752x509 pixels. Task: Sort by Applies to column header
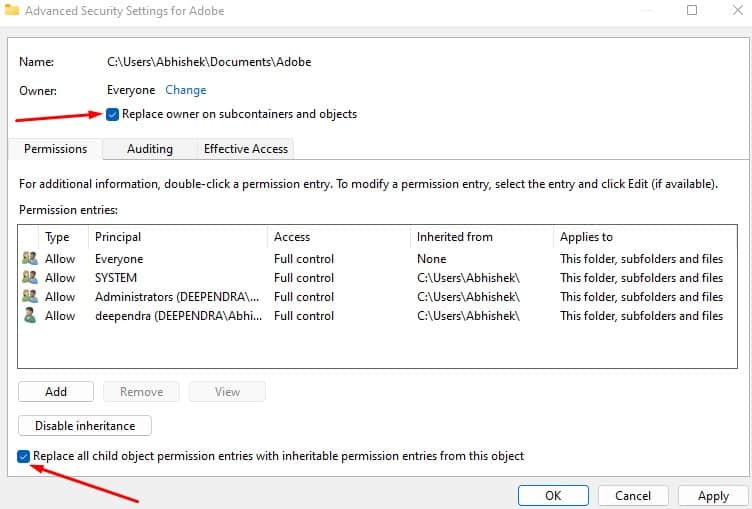click(x=645, y=237)
